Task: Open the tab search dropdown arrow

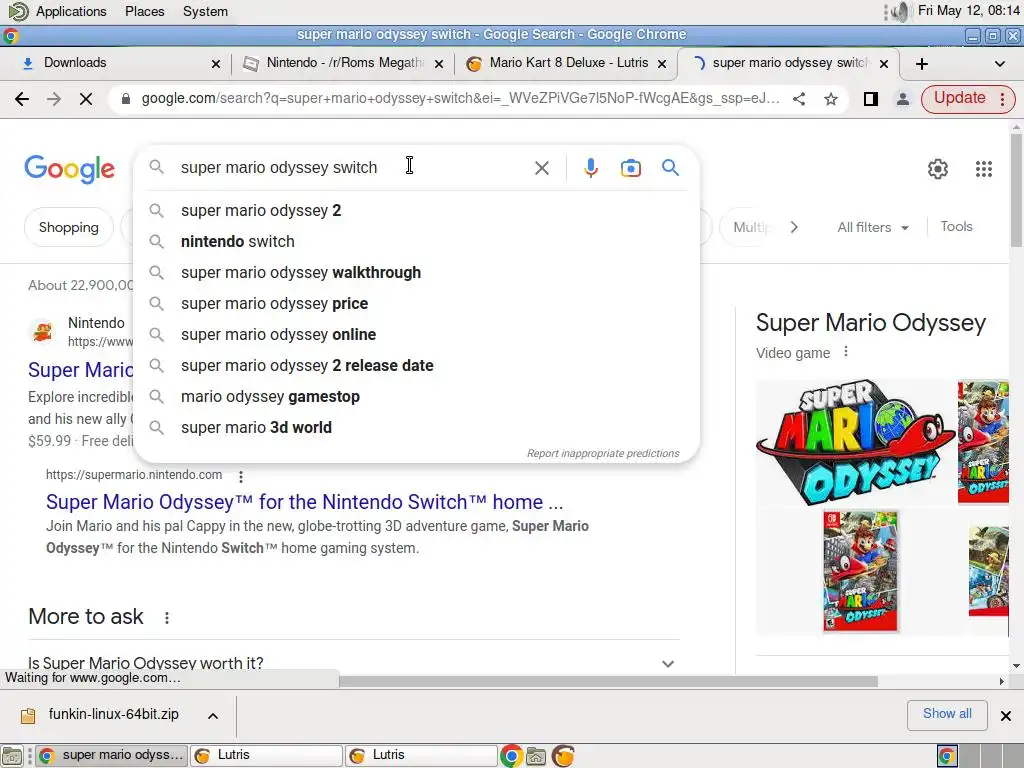Action: click(x=999, y=63)
